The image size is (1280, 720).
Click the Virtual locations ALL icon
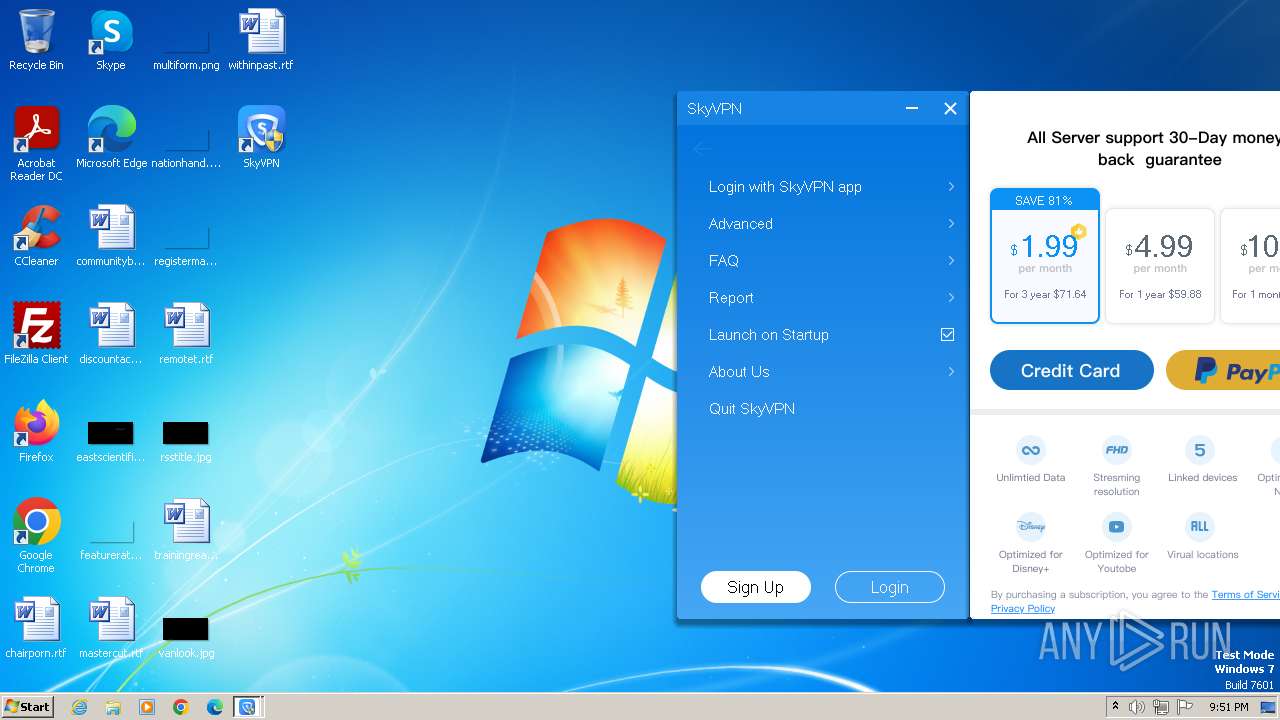(1200, 526)
